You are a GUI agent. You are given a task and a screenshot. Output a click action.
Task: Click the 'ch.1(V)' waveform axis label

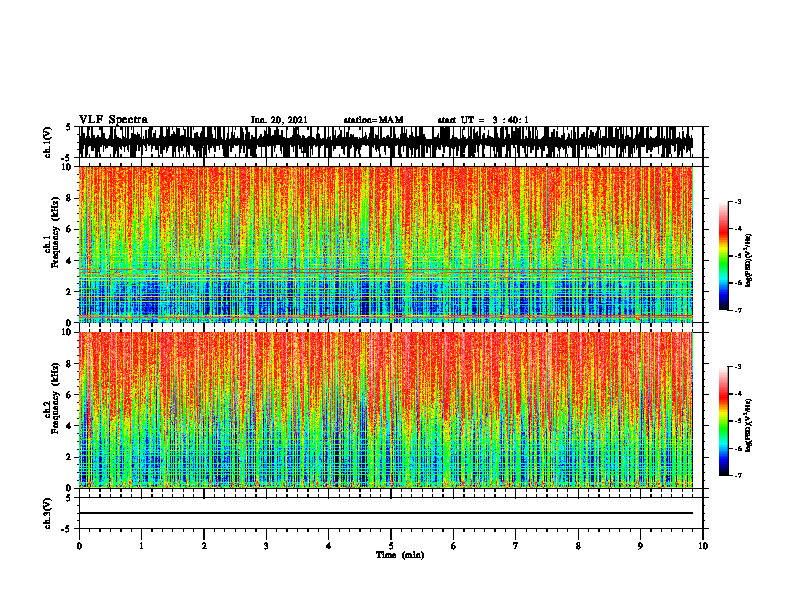pyautogui.click(x=48, y=142)
